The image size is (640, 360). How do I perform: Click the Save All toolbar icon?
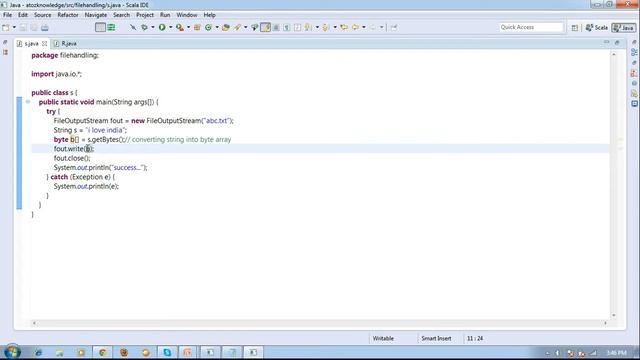point(34,27)
